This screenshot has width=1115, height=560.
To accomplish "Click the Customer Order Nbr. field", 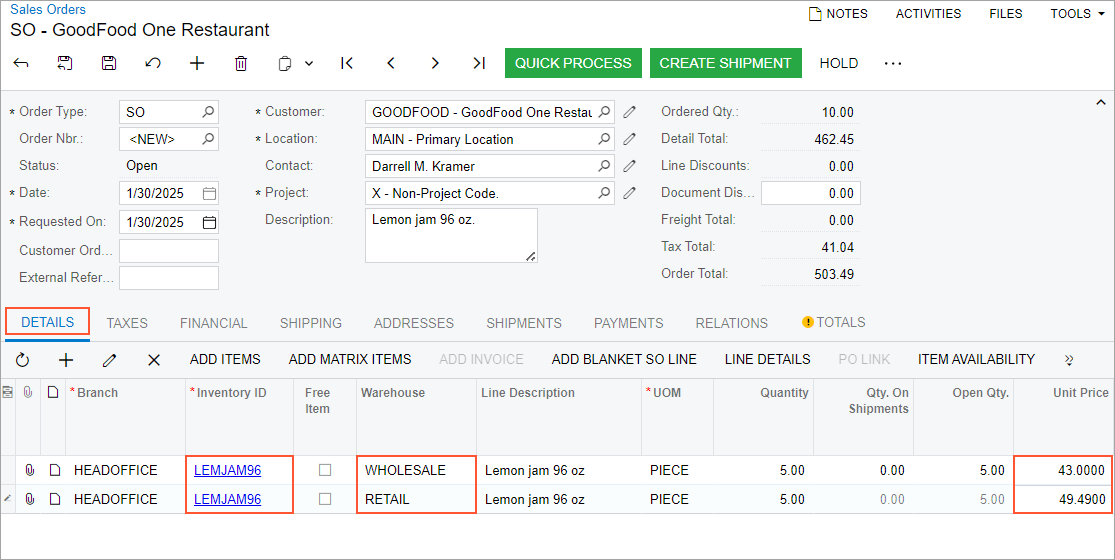I will 168,251.
